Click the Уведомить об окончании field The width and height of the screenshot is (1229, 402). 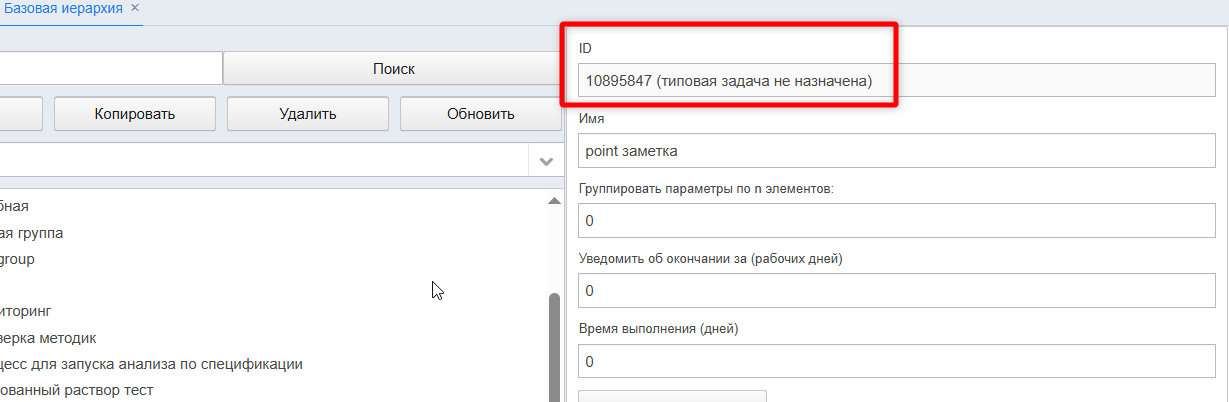pyautogui.click(x=897, y=291)
